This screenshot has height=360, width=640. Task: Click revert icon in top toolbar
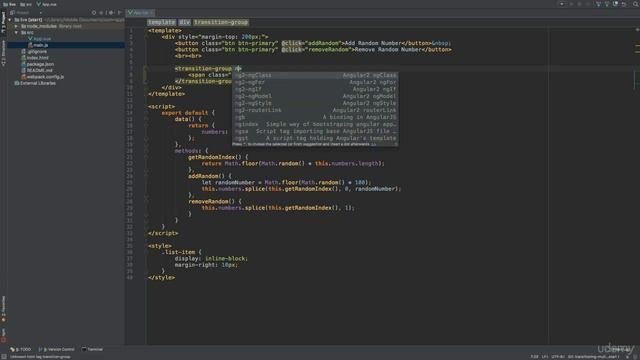(x=624, y=4)
